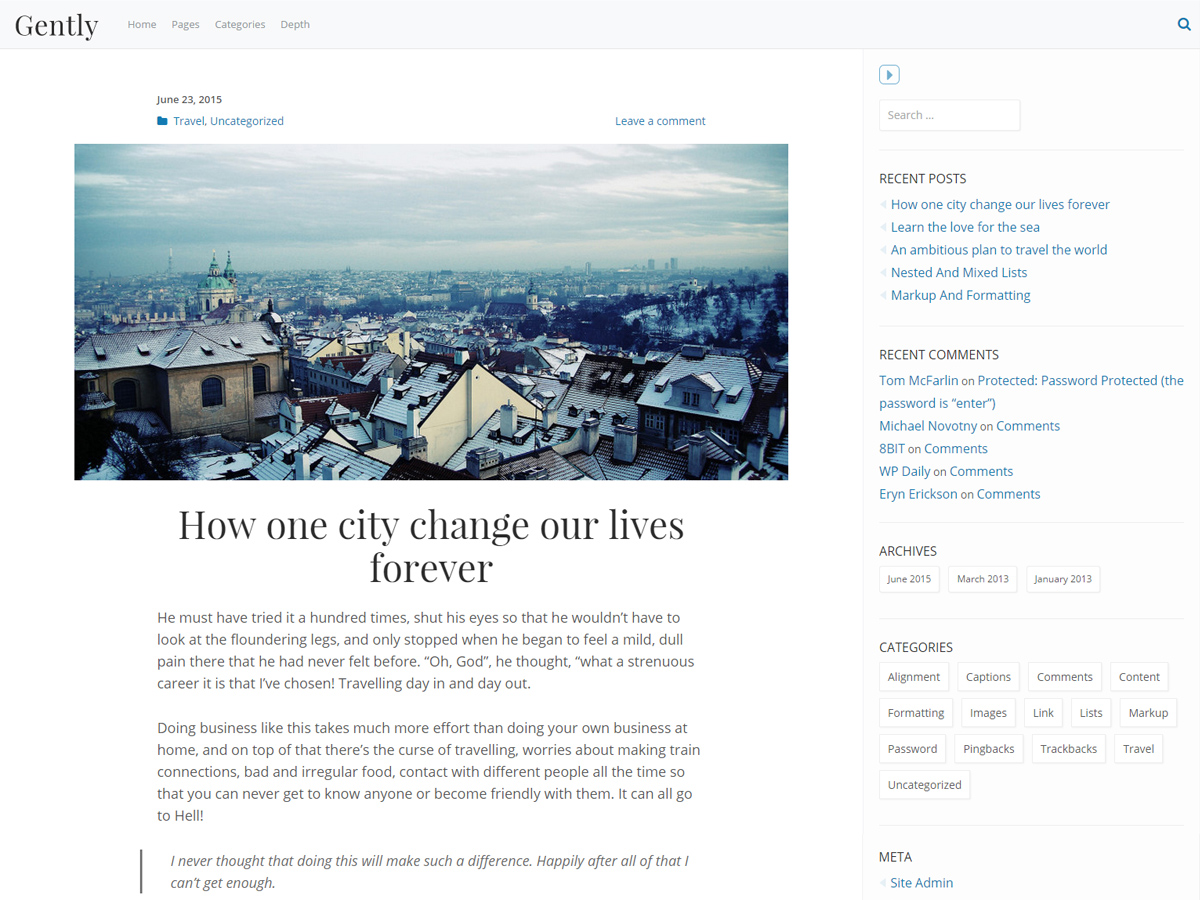The width and height of the screenshot is (1200, 900).
Task: Click commenter name Eryn Erickson
Action: [x=918, y=494]
